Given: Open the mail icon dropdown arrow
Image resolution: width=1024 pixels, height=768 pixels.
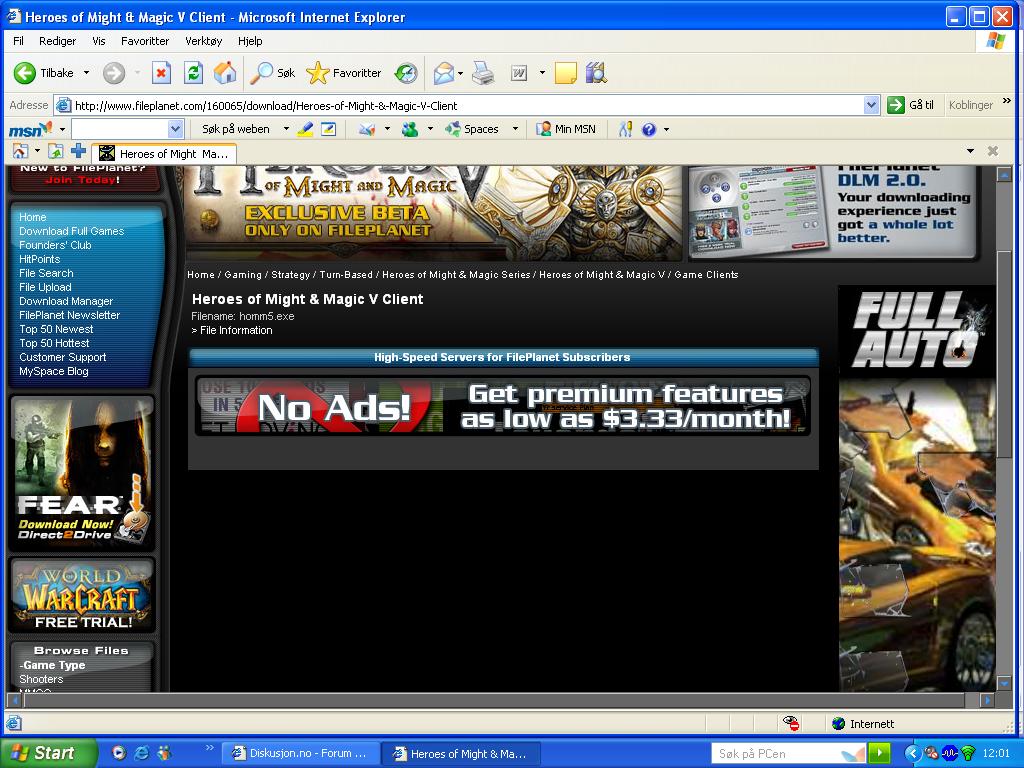Looking at the screenshot, I should 461,73.
